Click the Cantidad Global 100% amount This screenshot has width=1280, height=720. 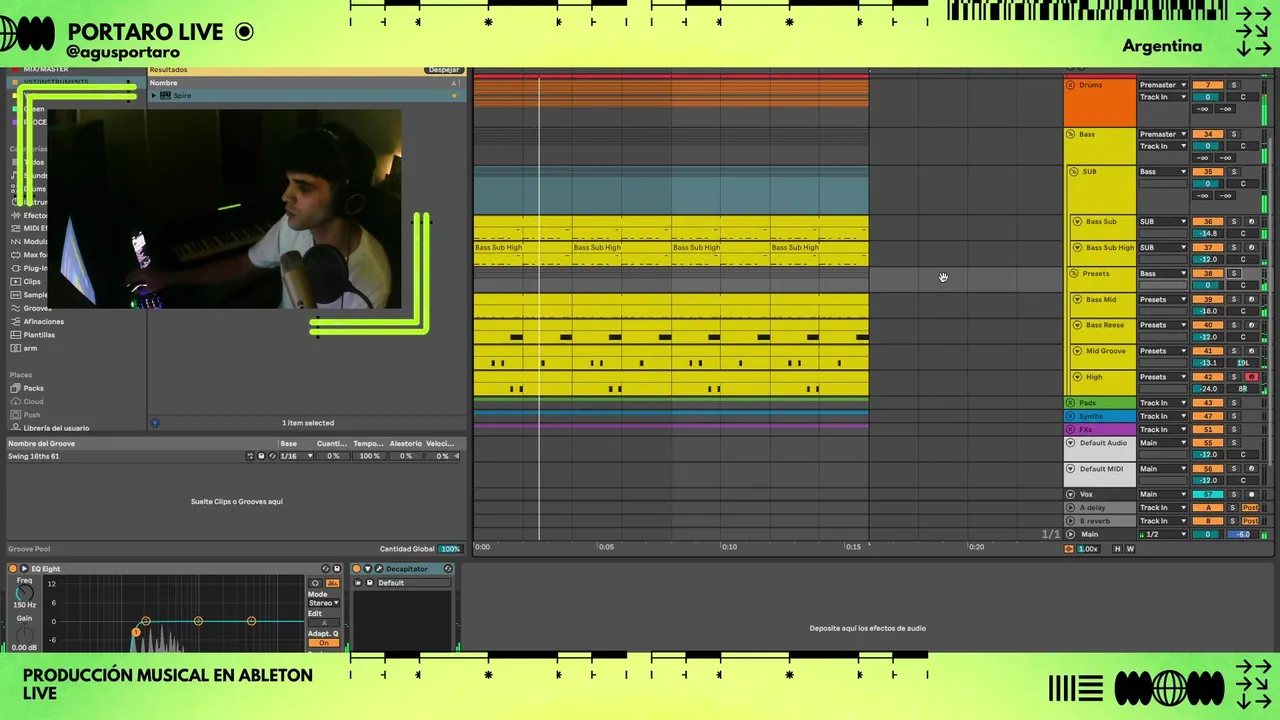point(450,549)
